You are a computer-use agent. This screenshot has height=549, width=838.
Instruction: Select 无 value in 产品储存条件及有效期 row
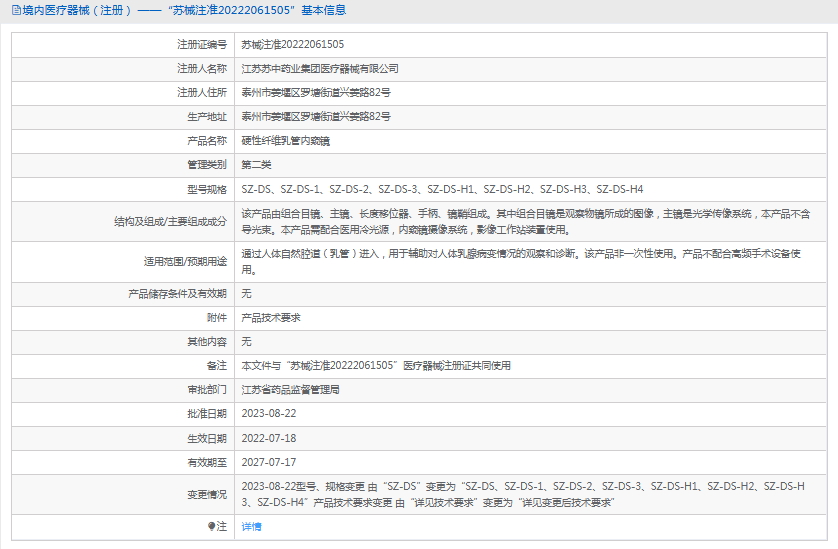246,293
